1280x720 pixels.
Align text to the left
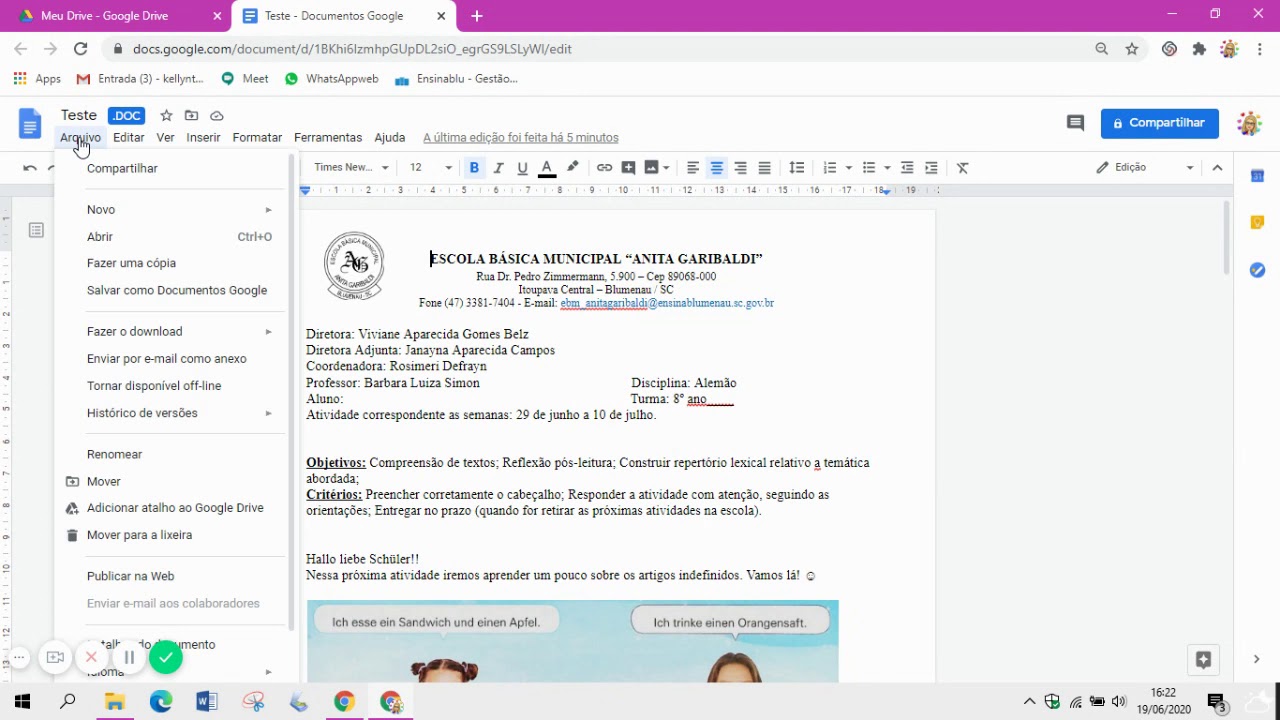pyautogui.click(x=692, y=168)
